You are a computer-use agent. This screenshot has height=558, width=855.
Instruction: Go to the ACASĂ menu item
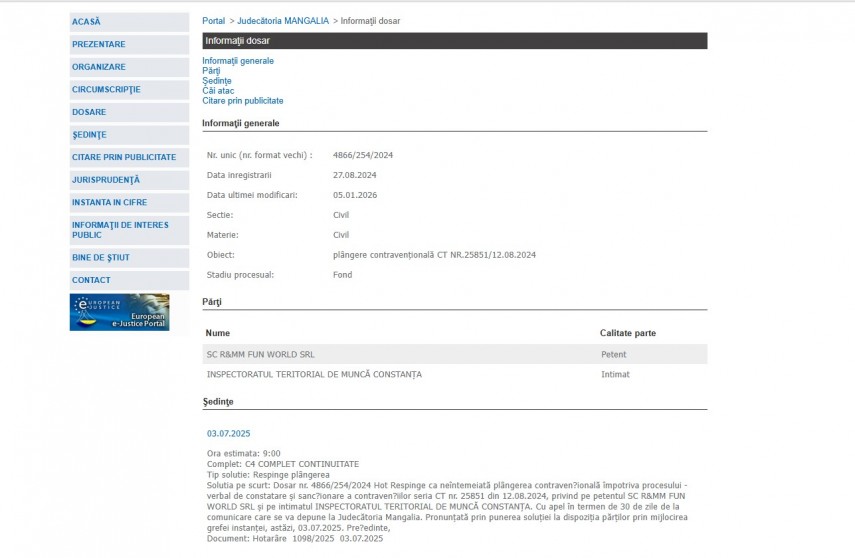(x=87, y=21)
